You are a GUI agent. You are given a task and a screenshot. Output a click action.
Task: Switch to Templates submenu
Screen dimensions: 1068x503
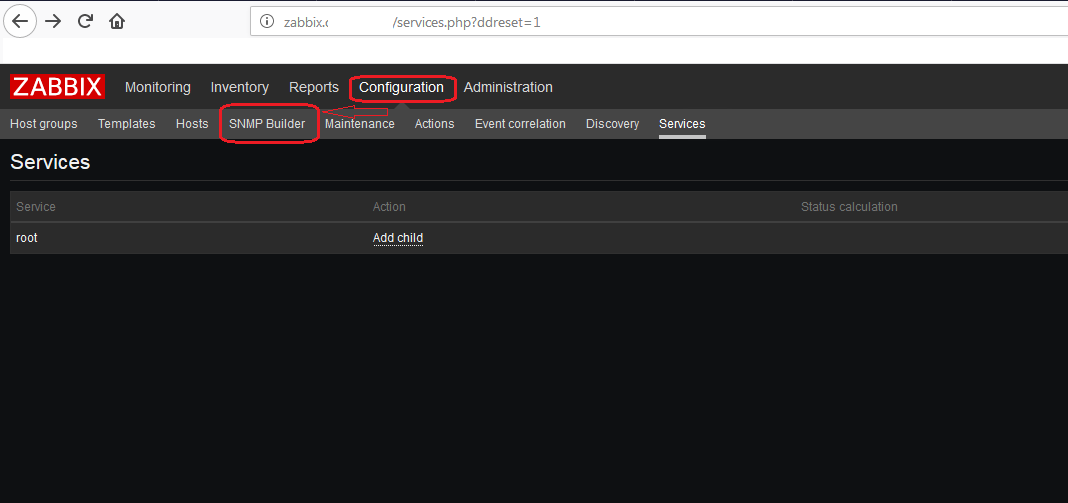pos(127,124)
